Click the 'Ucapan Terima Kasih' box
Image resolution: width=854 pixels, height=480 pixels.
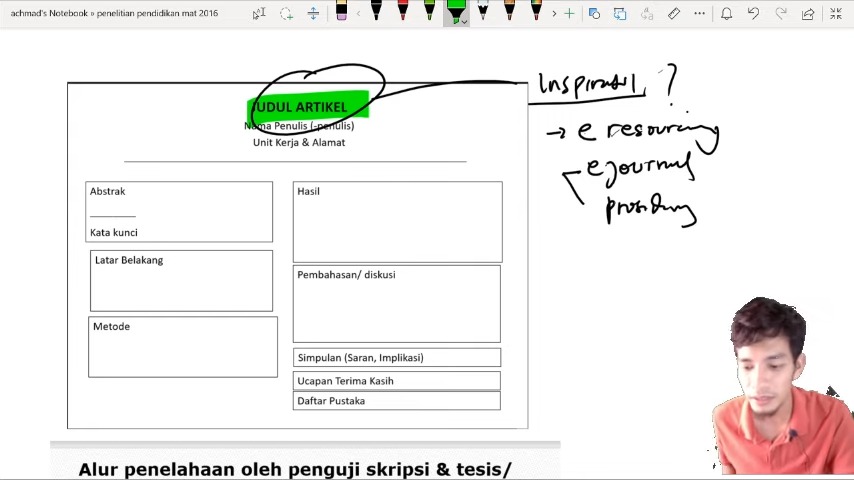tap(396, 381)
